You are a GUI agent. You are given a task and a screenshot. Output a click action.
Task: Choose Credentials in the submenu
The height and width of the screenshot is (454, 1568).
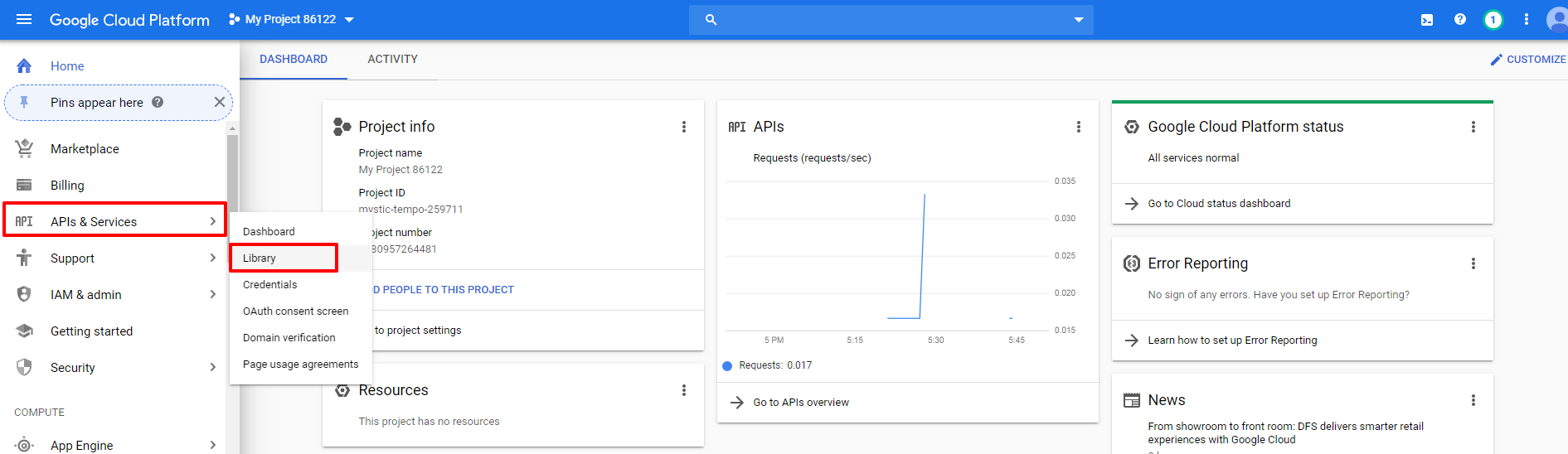pos(269,285)
